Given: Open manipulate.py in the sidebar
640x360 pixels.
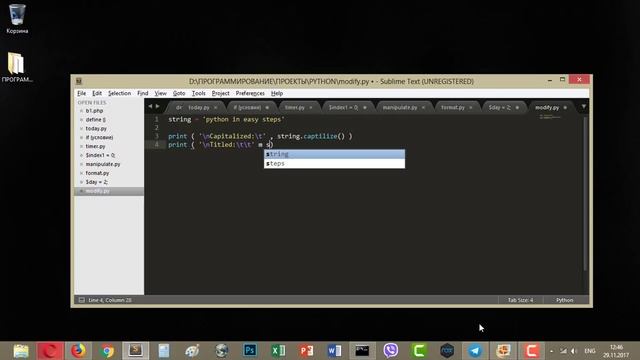Looking at the screenshot, I should tap(103, 164).
